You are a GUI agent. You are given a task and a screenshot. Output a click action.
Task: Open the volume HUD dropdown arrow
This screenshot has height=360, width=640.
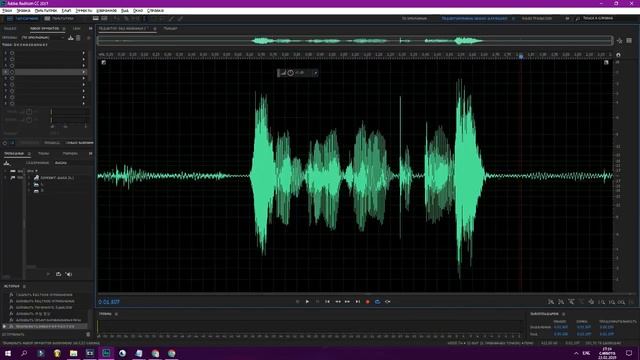coord(316,73)
